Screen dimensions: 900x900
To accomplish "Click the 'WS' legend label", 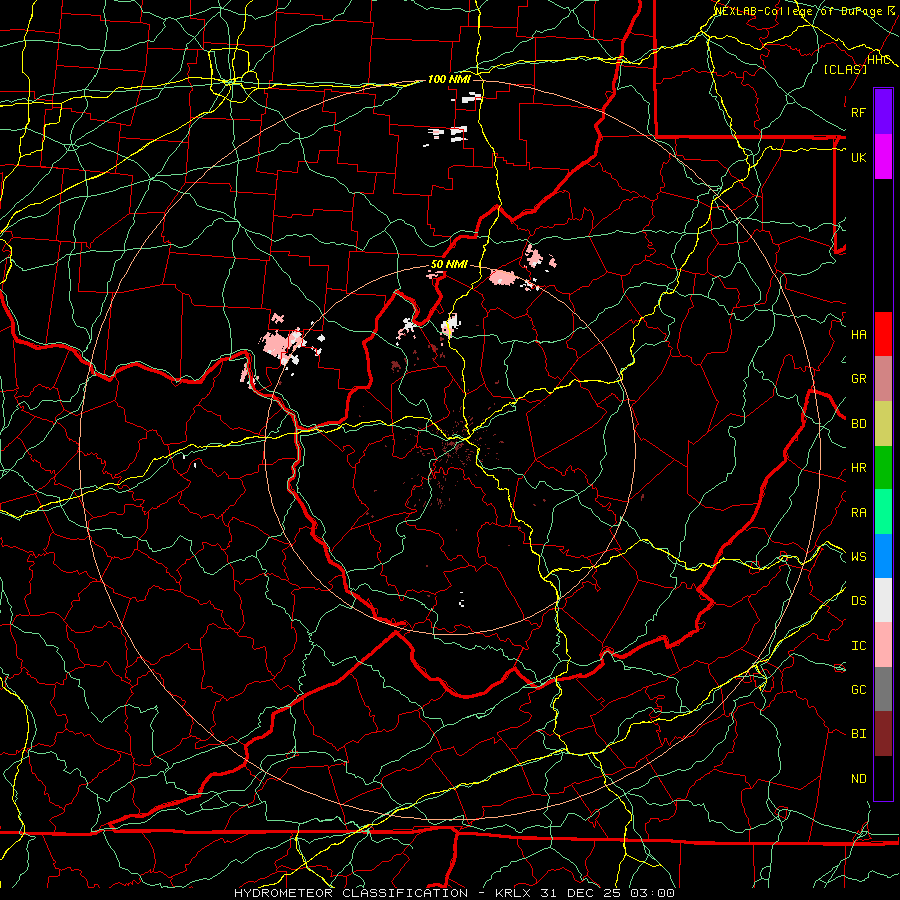I will coord(858,556).
